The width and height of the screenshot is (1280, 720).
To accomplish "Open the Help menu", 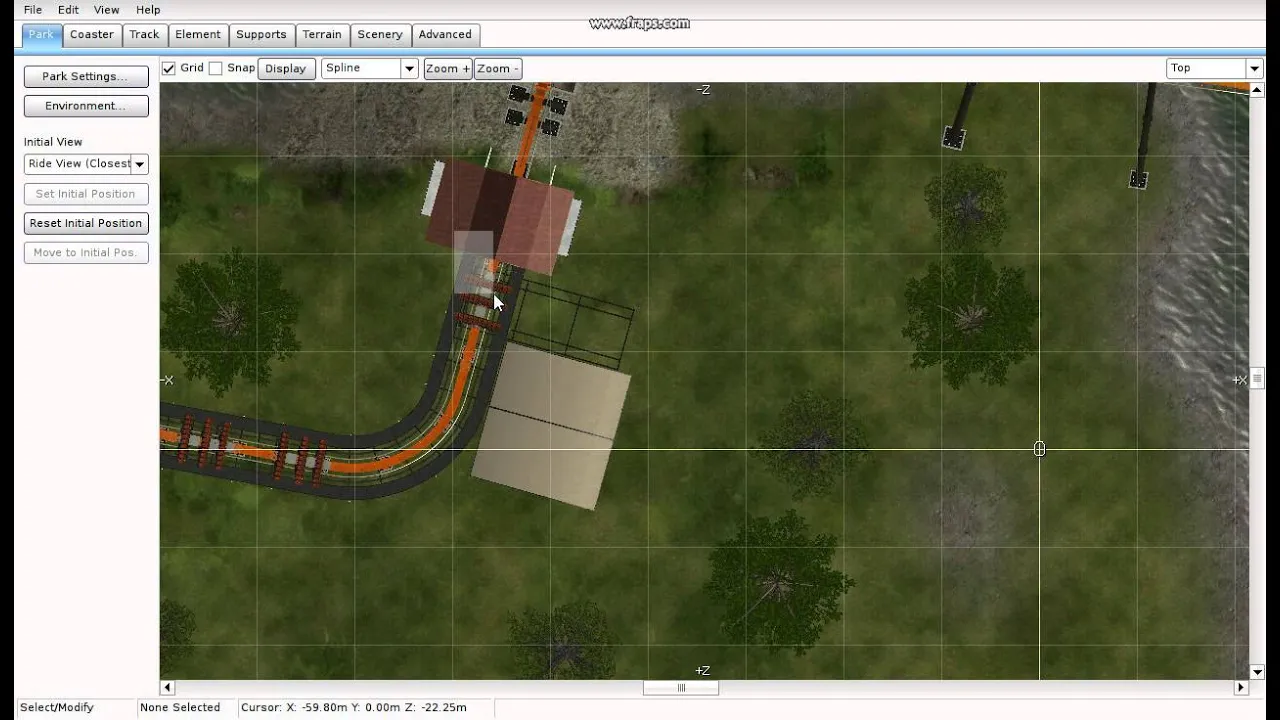I will (x=148, y=10).
